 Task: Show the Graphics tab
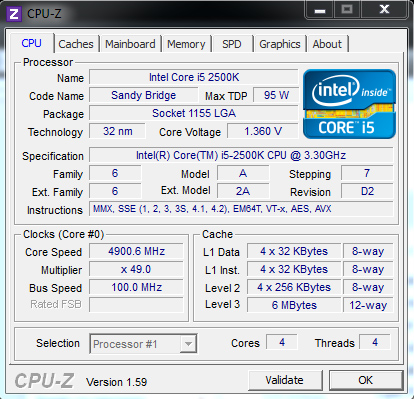(x=280, y=44)
